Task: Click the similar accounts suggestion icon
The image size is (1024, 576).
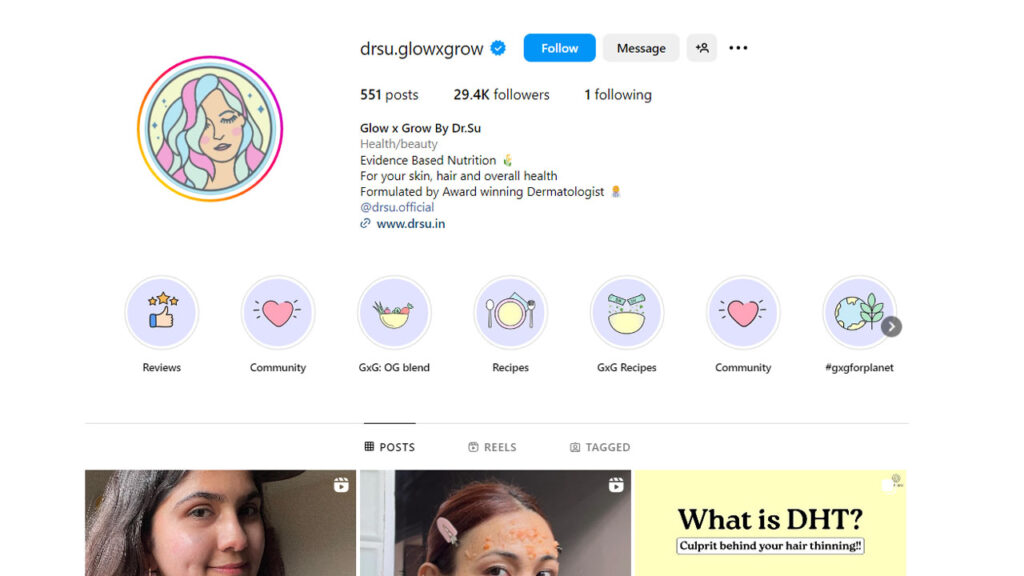Action: [701, 48]
